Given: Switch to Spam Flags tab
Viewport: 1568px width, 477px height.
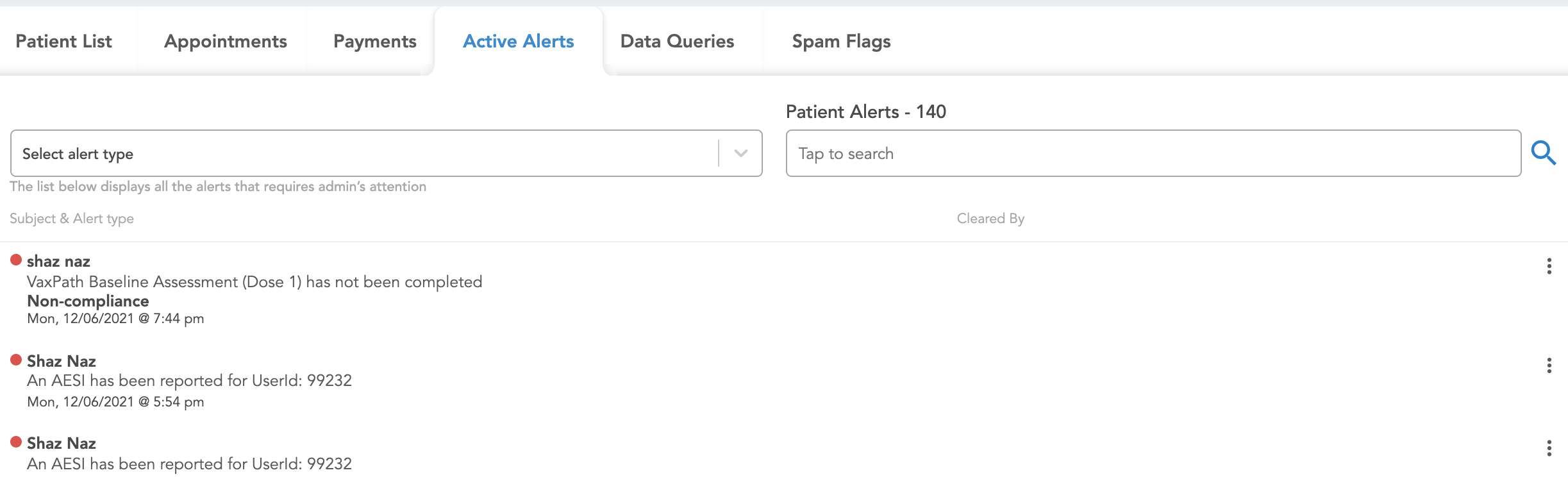Looking at the screenshot, I should pos(841,41).
